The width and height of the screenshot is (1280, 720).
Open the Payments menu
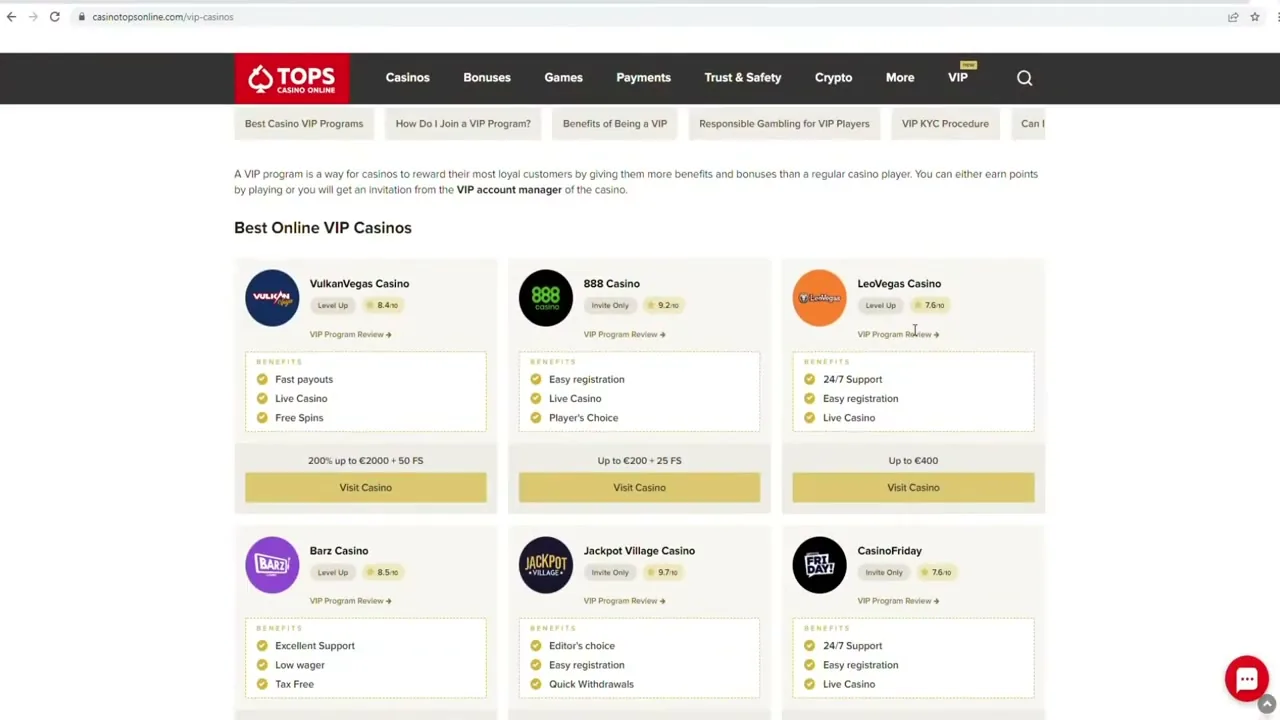(643, 78)
